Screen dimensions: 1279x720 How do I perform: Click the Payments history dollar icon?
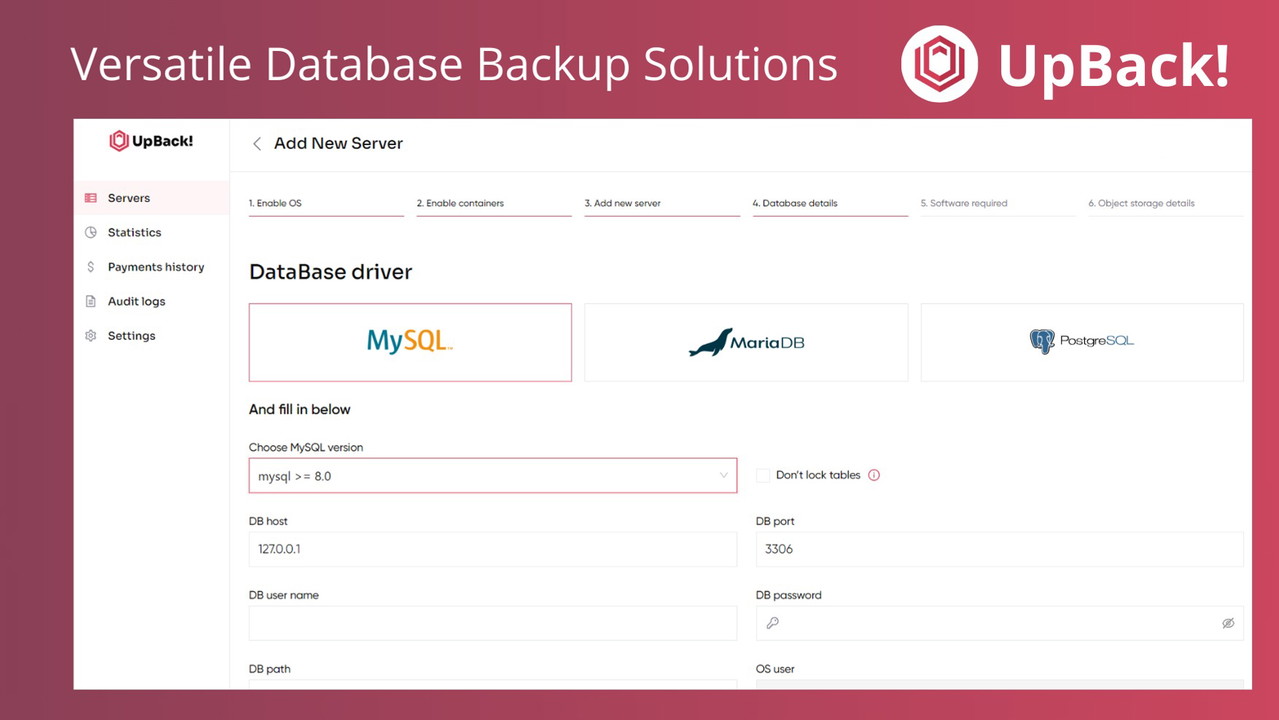(91, 267)
